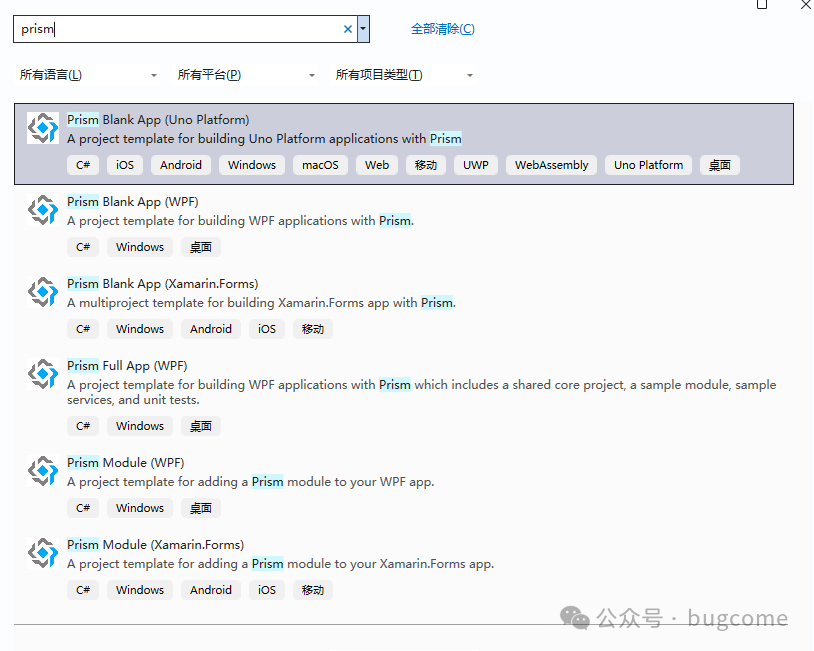Select Prism Blank App (WPF) title
The width and height of the screenshot is (814, 651).
click(132, 202)
